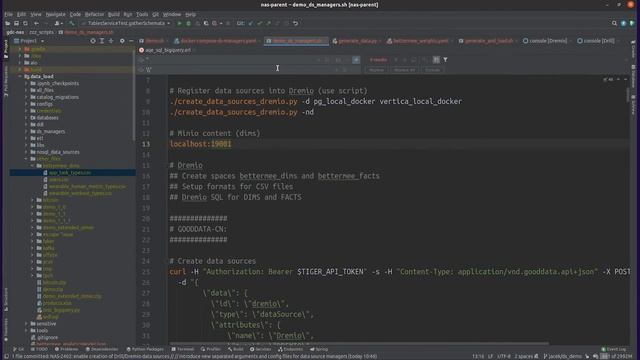Open the Edit menu
This screenshot has height=360, width=640.
pyautogui.click(x=21, y=14)
